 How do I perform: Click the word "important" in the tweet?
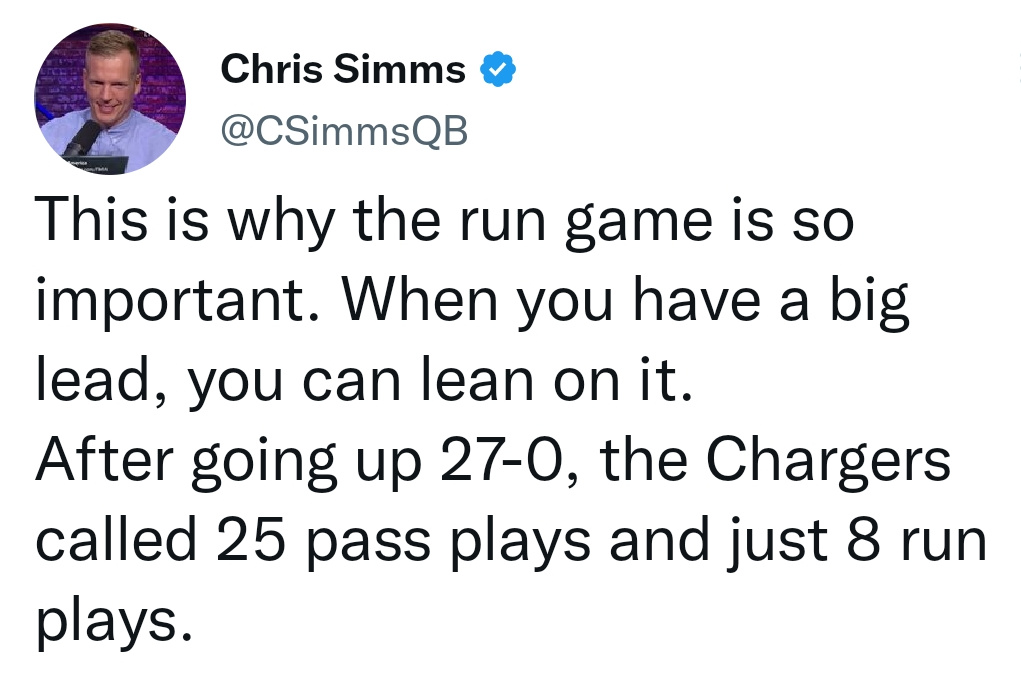click(177, 302)
